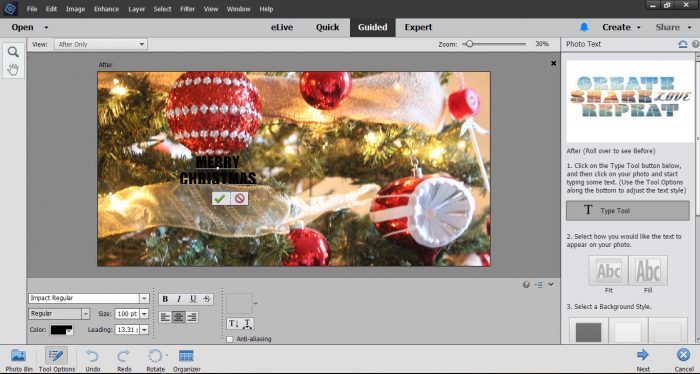Image resolution: width=700 pixels, height=374 pixels.
Task: Collapse the tool options panel chevron
Action: (x=551, y=284)
